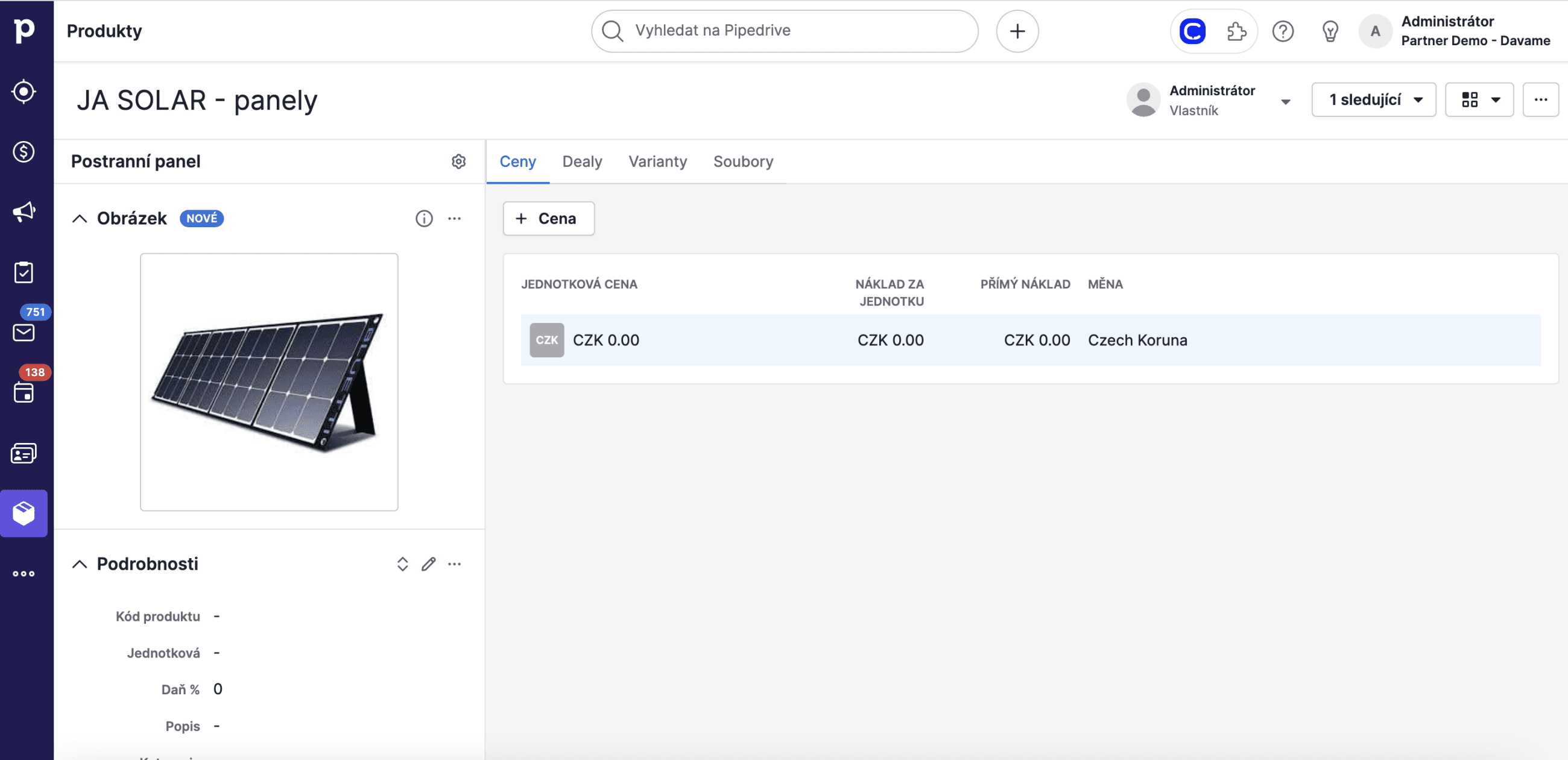Screen dimensions: 1568x760
Task: Open the layout grid view dropdown
Action: pos(1479,100)
